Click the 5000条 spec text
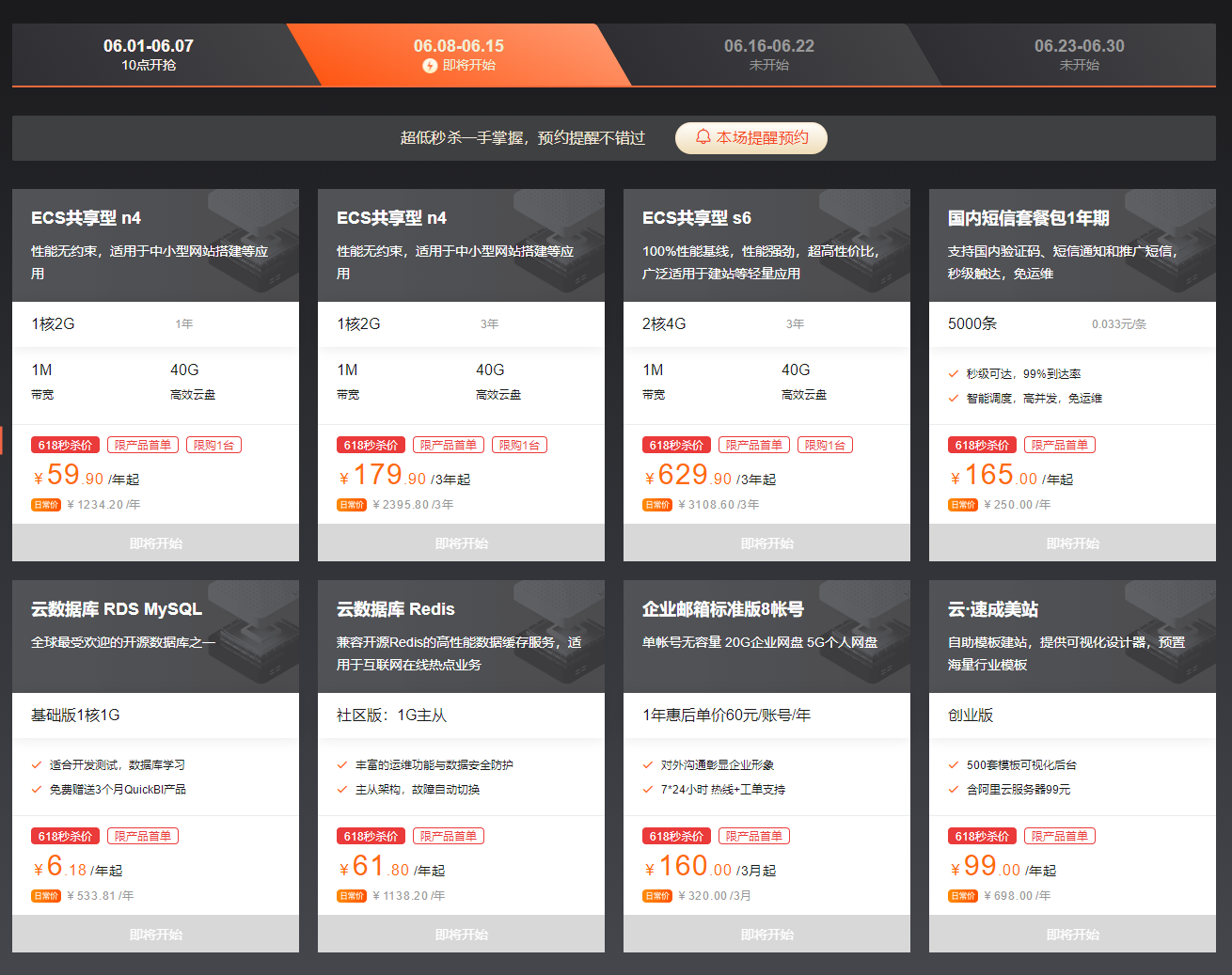Viewport: 1232px width, 975px height. coord(972,324)
